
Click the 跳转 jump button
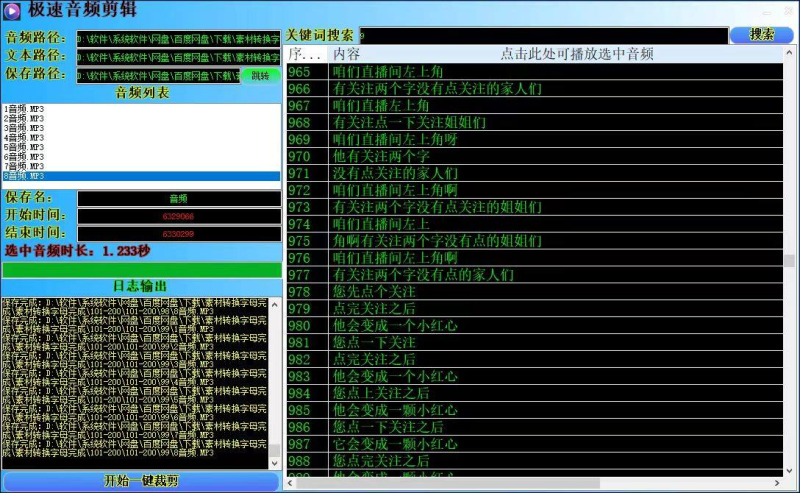click(x=260, y=75)
